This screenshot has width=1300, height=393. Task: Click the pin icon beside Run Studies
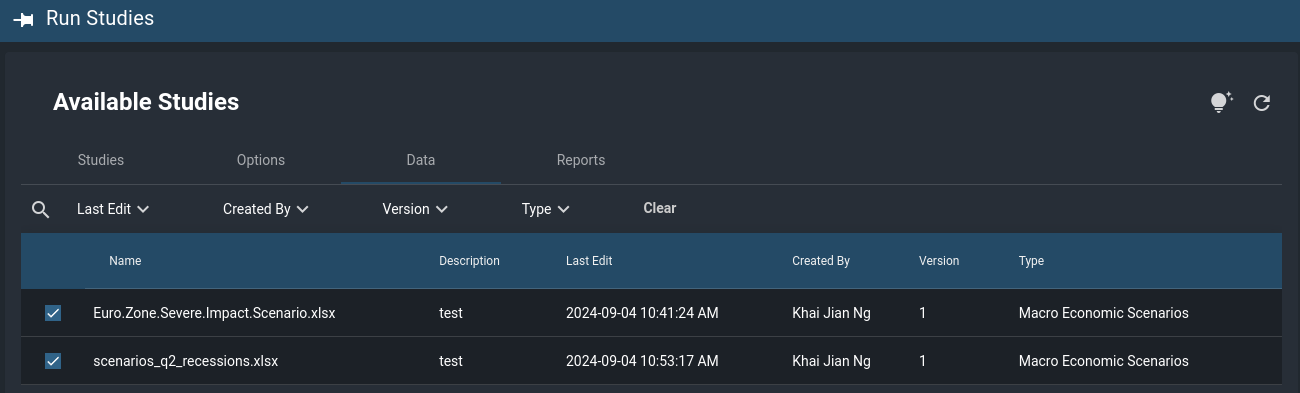pos(23,19)
